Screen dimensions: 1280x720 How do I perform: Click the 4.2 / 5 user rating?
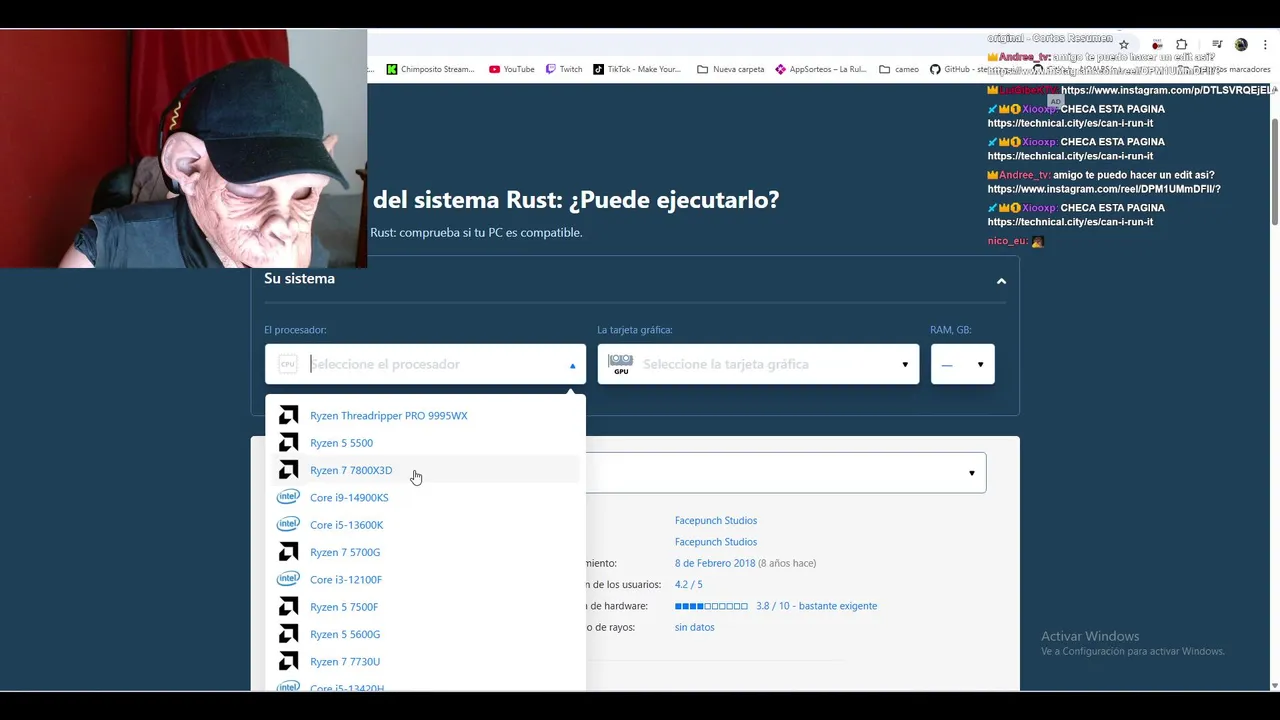(689, 585)
